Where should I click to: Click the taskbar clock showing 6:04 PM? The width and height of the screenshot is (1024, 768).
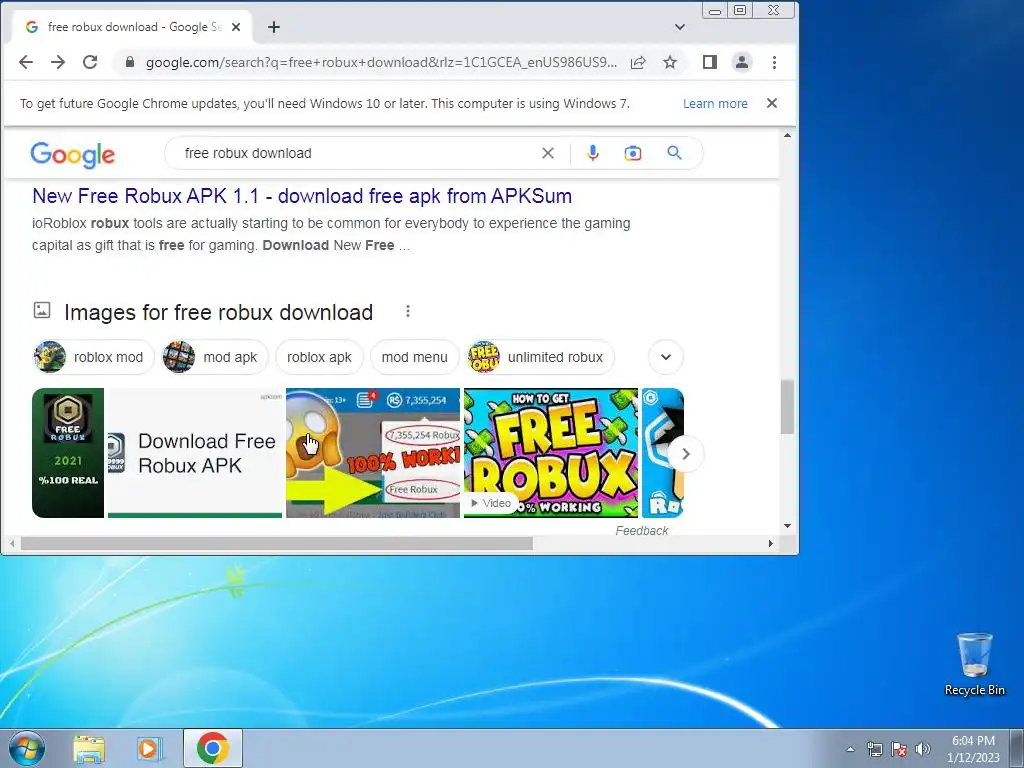[x=973, y=749]
